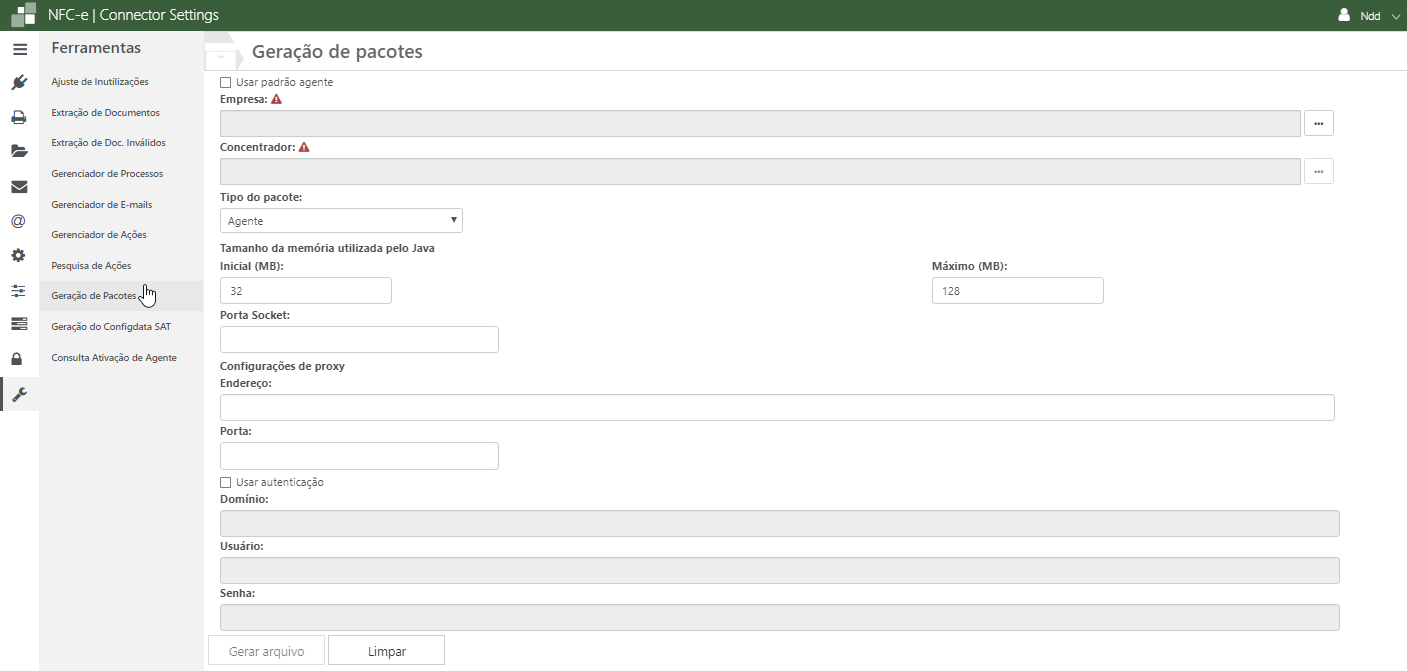The height and width of the screenshot is (671, 1407).
Task: Open the gear settings sidebar icon
Action: click(x=19, y=256)
